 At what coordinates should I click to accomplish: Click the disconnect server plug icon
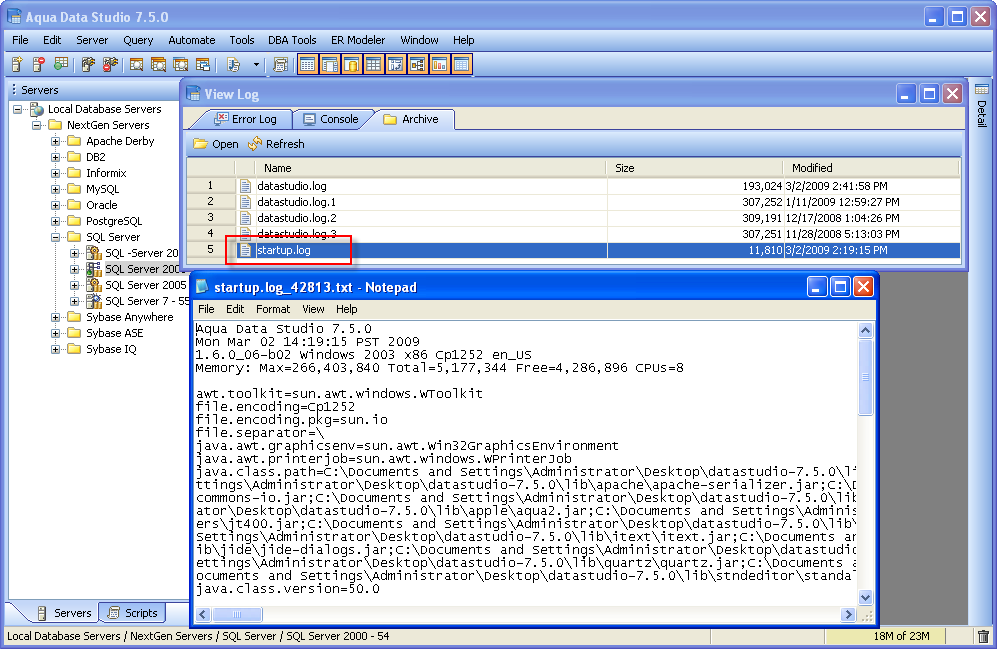click(x=110, y=64)
